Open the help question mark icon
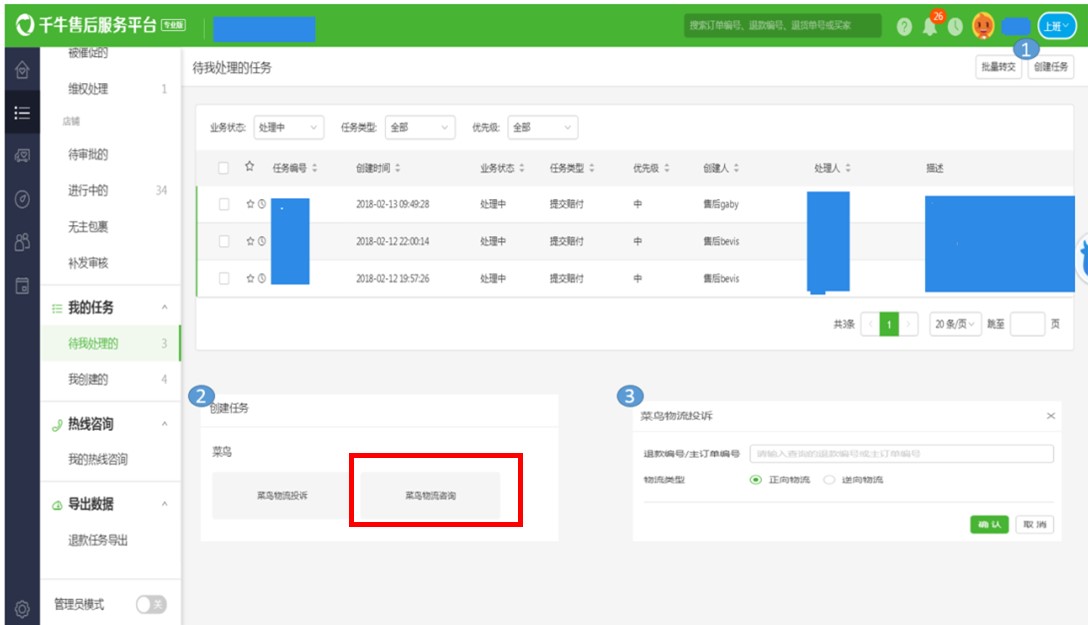 [x=904, y=27]
